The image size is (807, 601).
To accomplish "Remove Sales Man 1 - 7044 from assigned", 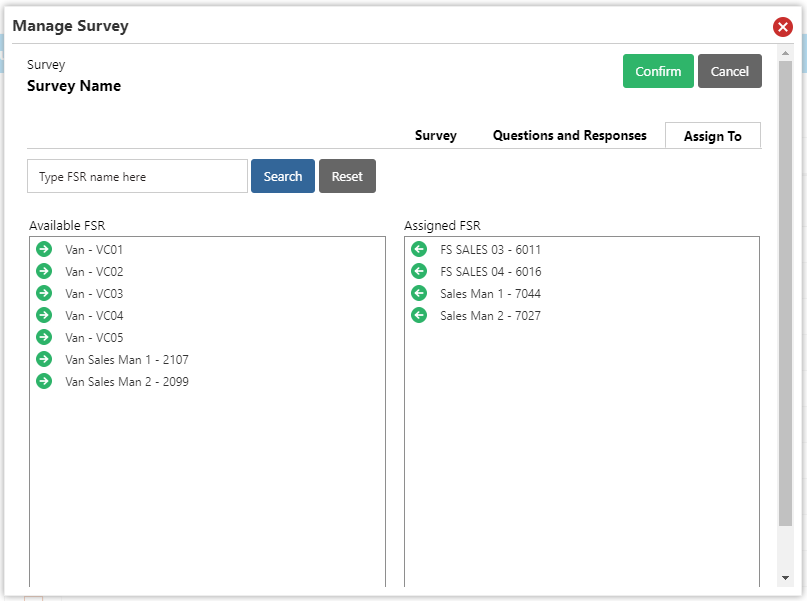I will click(x=419, y=293).
